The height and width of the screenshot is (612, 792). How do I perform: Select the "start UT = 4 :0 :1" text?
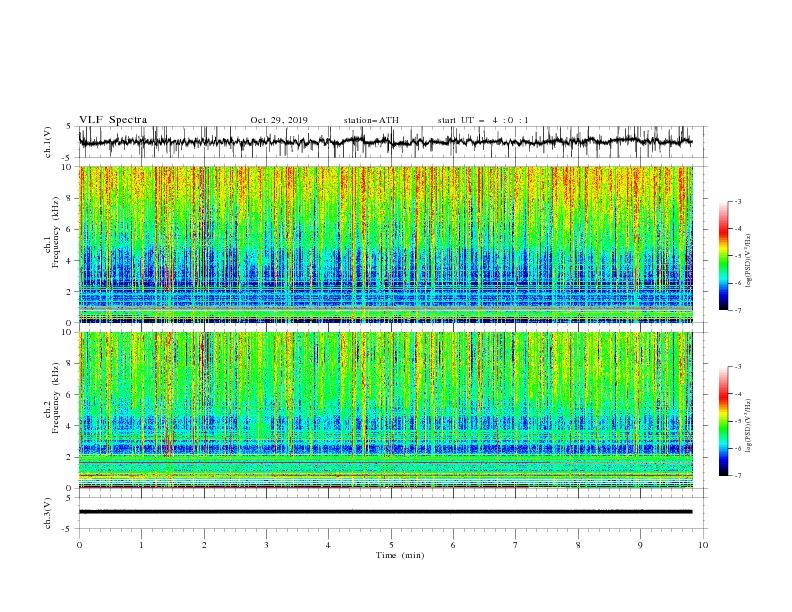(x=483, y=120)
